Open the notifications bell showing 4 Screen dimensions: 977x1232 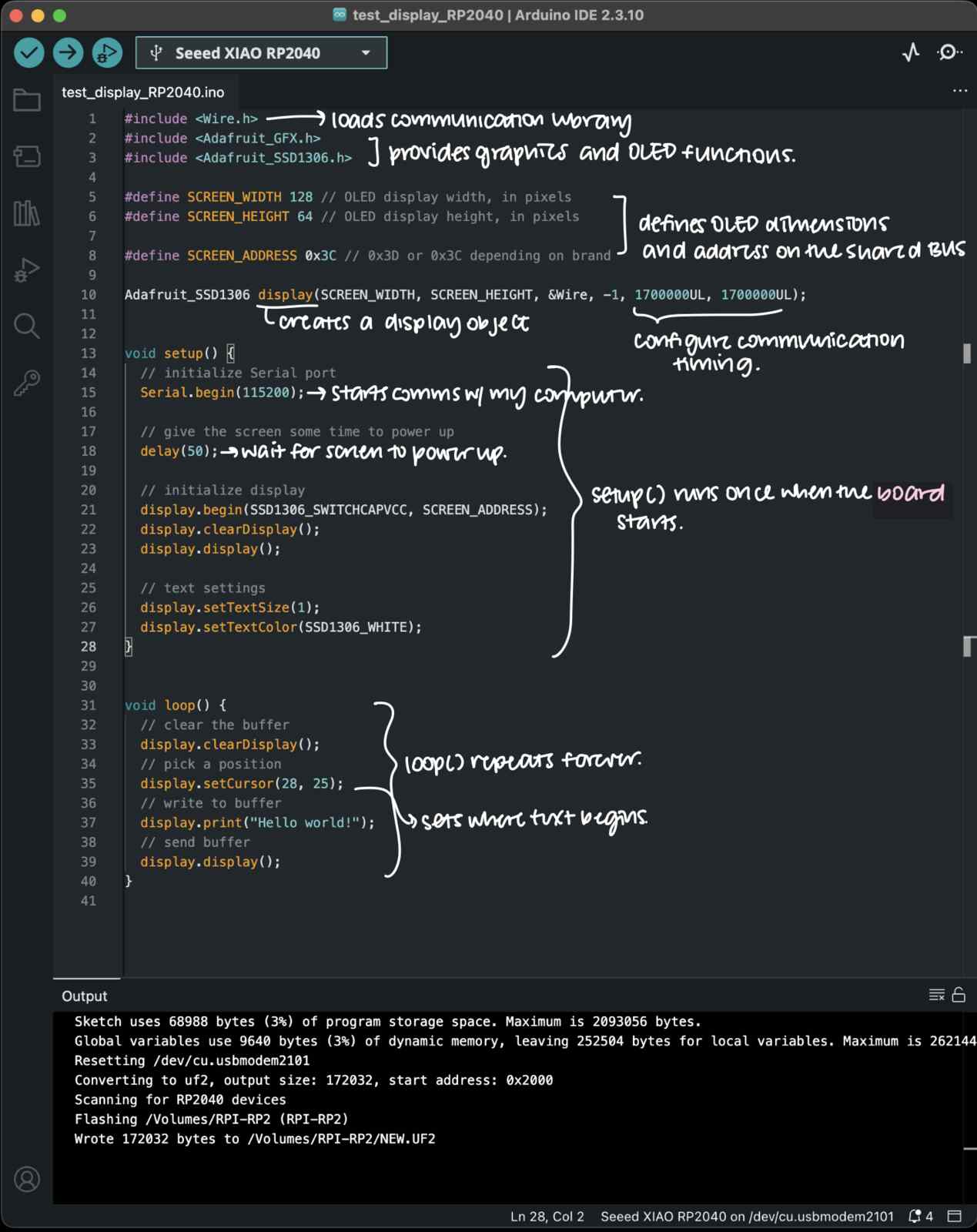click(x=921, y=1217)
